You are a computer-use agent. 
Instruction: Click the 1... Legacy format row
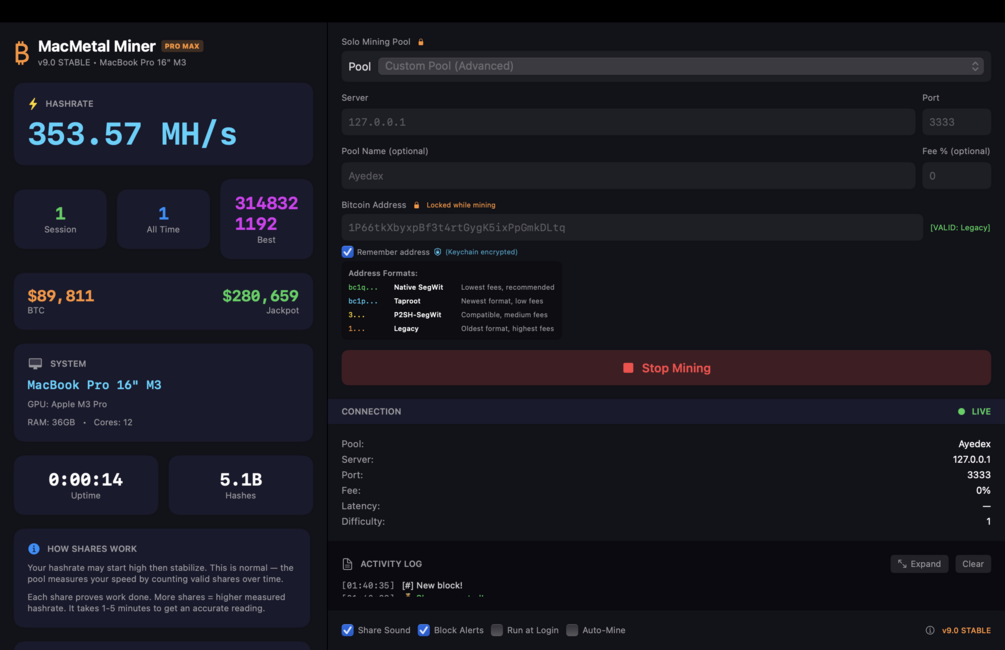point(451,329)
